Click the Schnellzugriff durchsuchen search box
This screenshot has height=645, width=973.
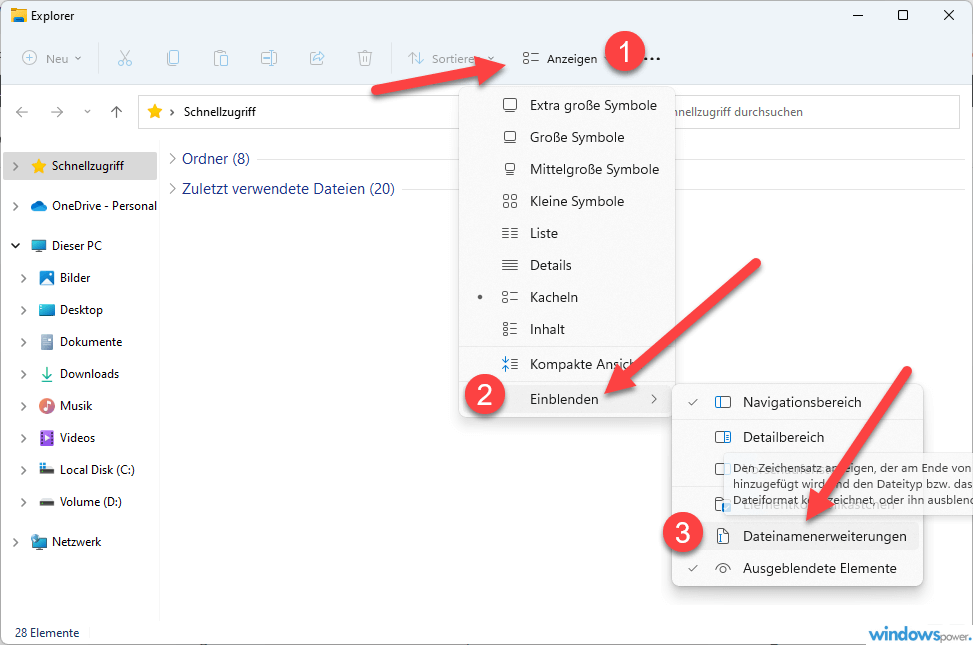(x=816, y=112)
